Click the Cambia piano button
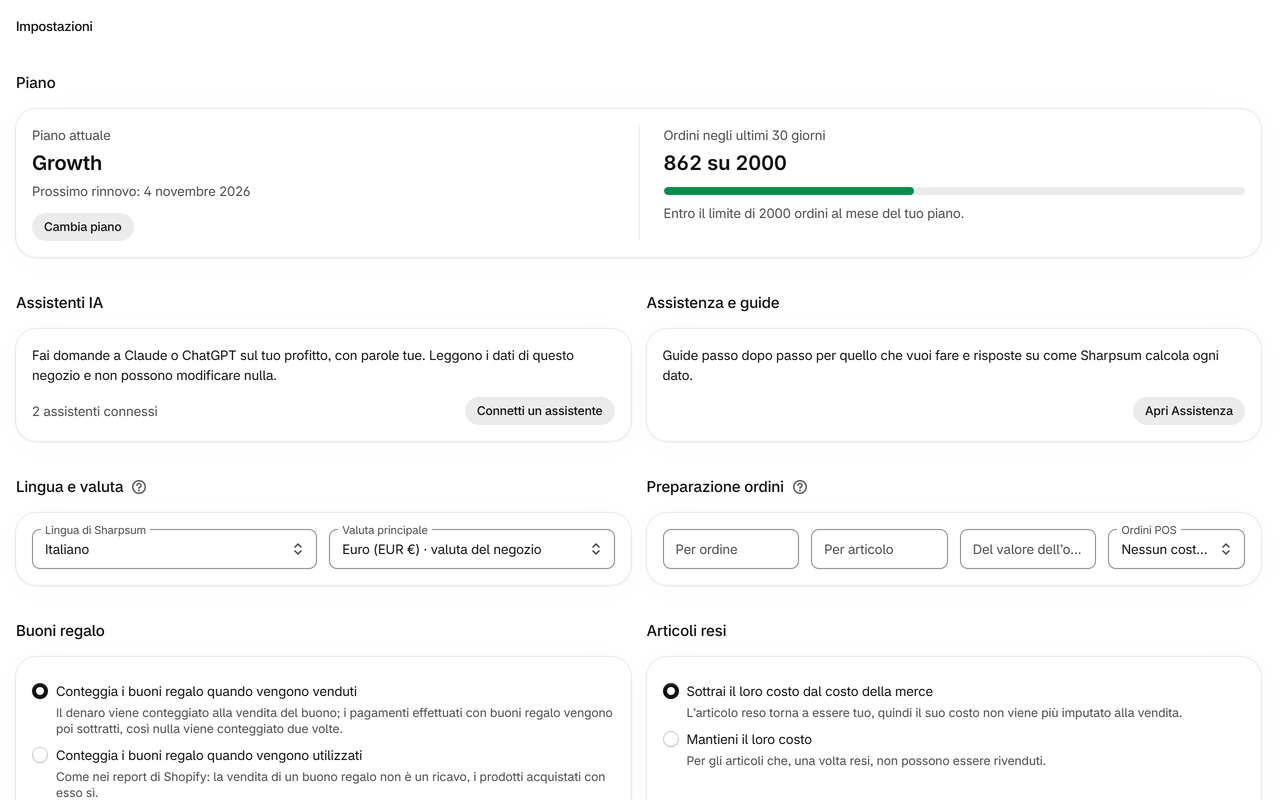 coord(83,227)
